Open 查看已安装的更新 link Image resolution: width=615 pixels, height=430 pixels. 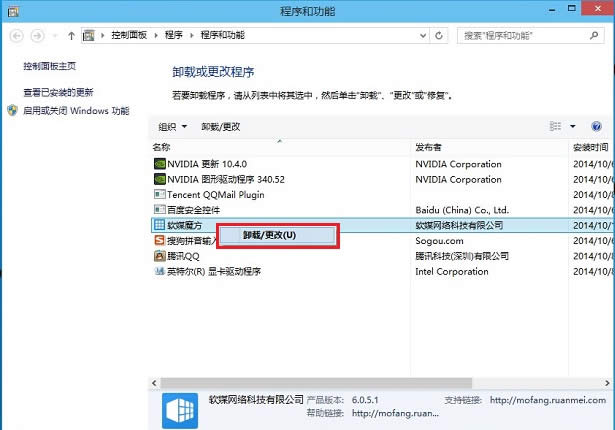[58, 92]
